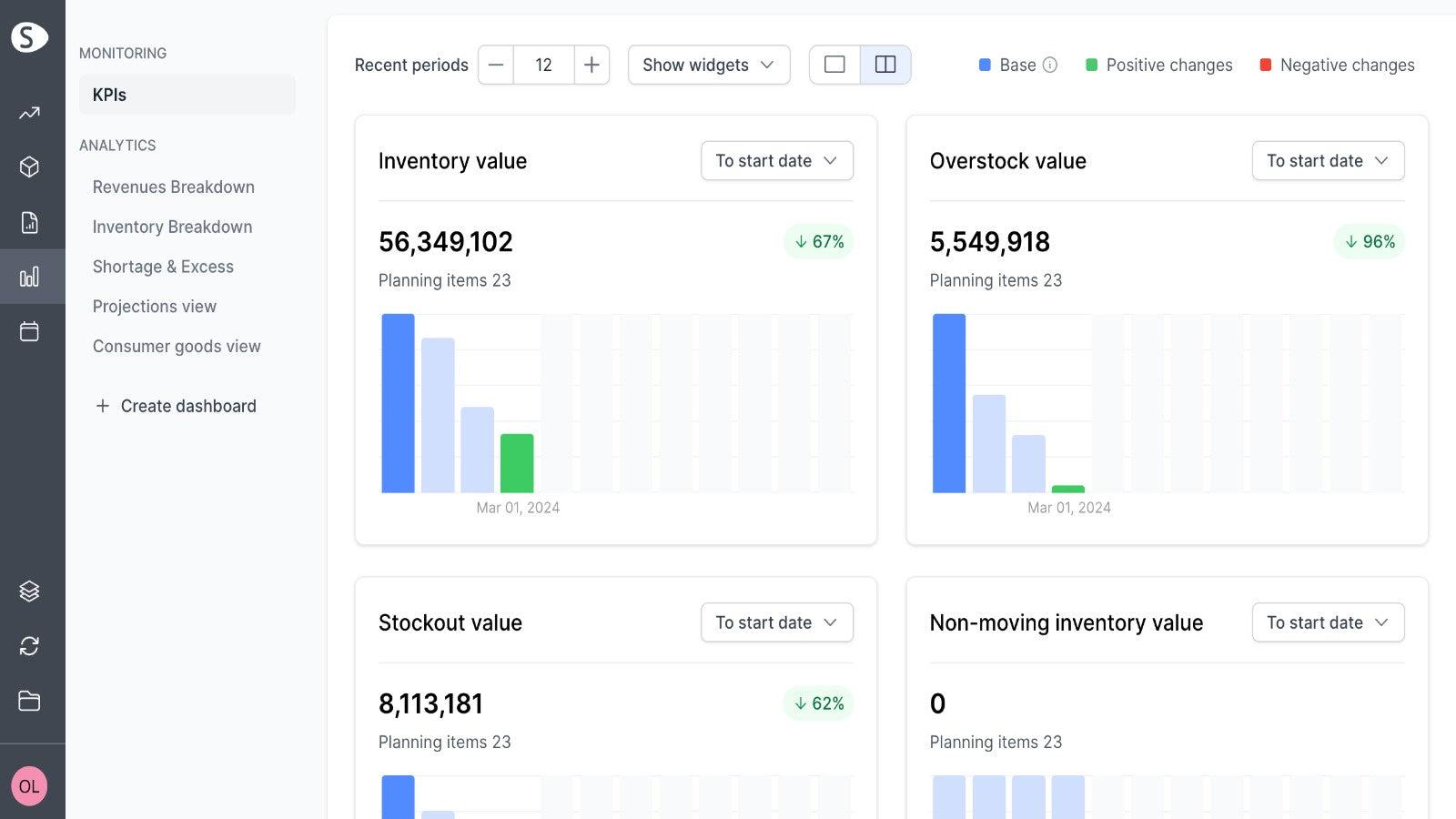This screenshot has width=1456, height=819.
Task: Click the sync refresh icon in sidebar
Action: coord(30,646)
